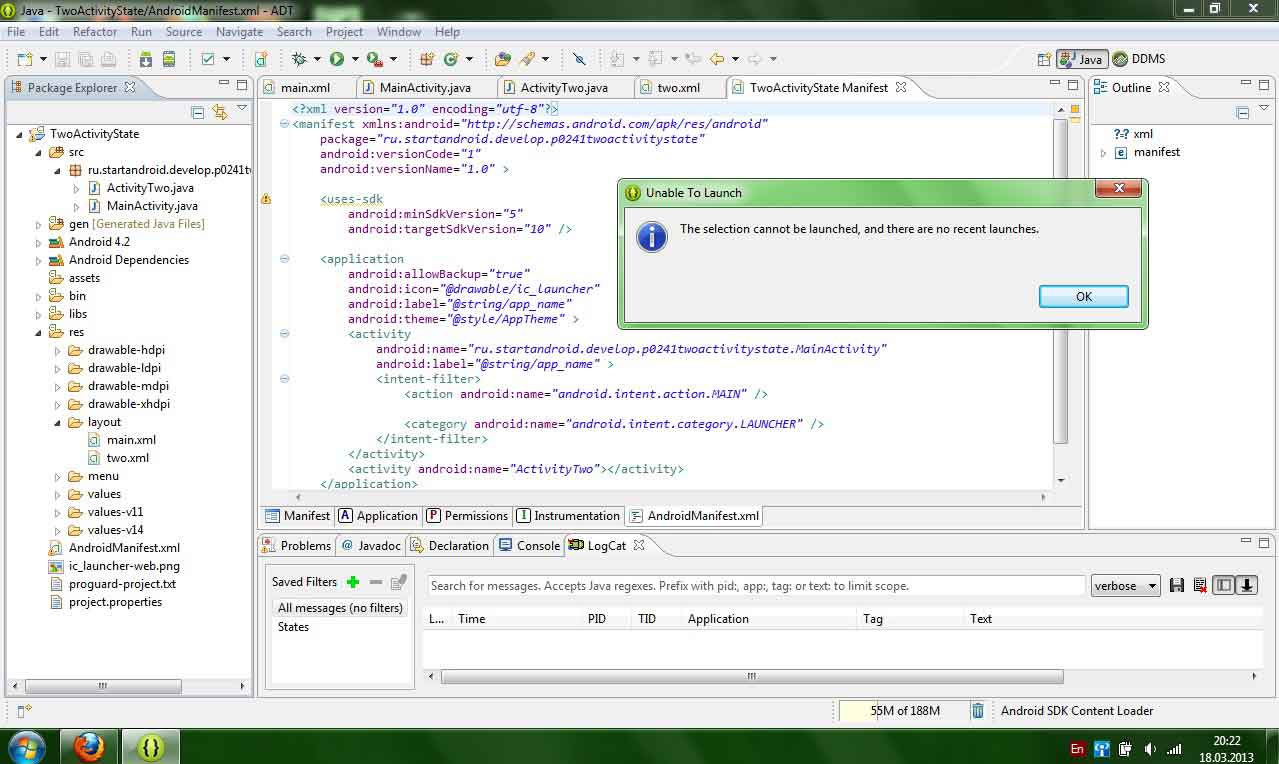The height and width of the screenshot is (764, 1279).
Task: Open the Navigate menu
Action: point(239,32)
